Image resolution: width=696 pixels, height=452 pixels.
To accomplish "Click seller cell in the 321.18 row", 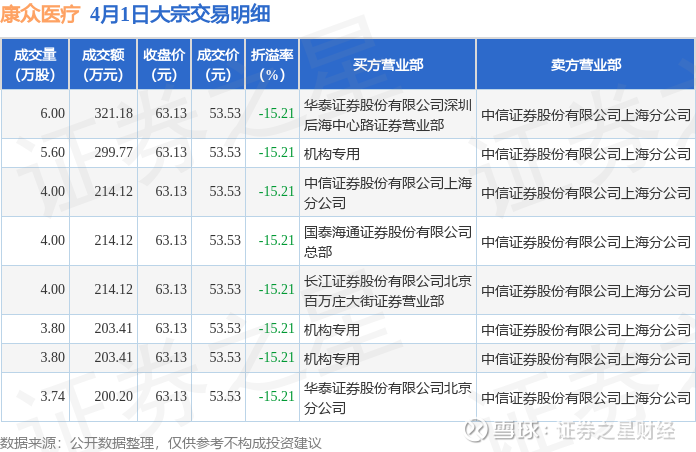I will [586, 115].
